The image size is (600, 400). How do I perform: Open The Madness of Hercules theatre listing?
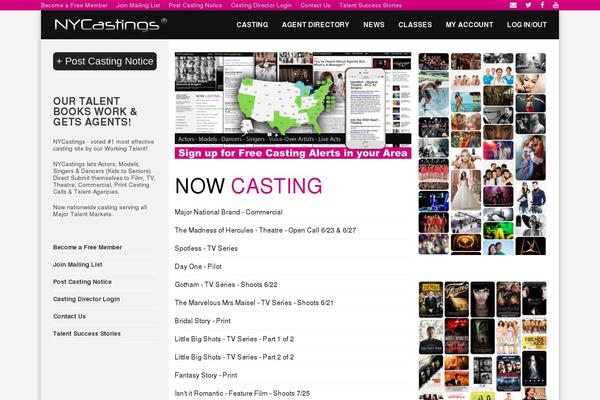[265, 230]
